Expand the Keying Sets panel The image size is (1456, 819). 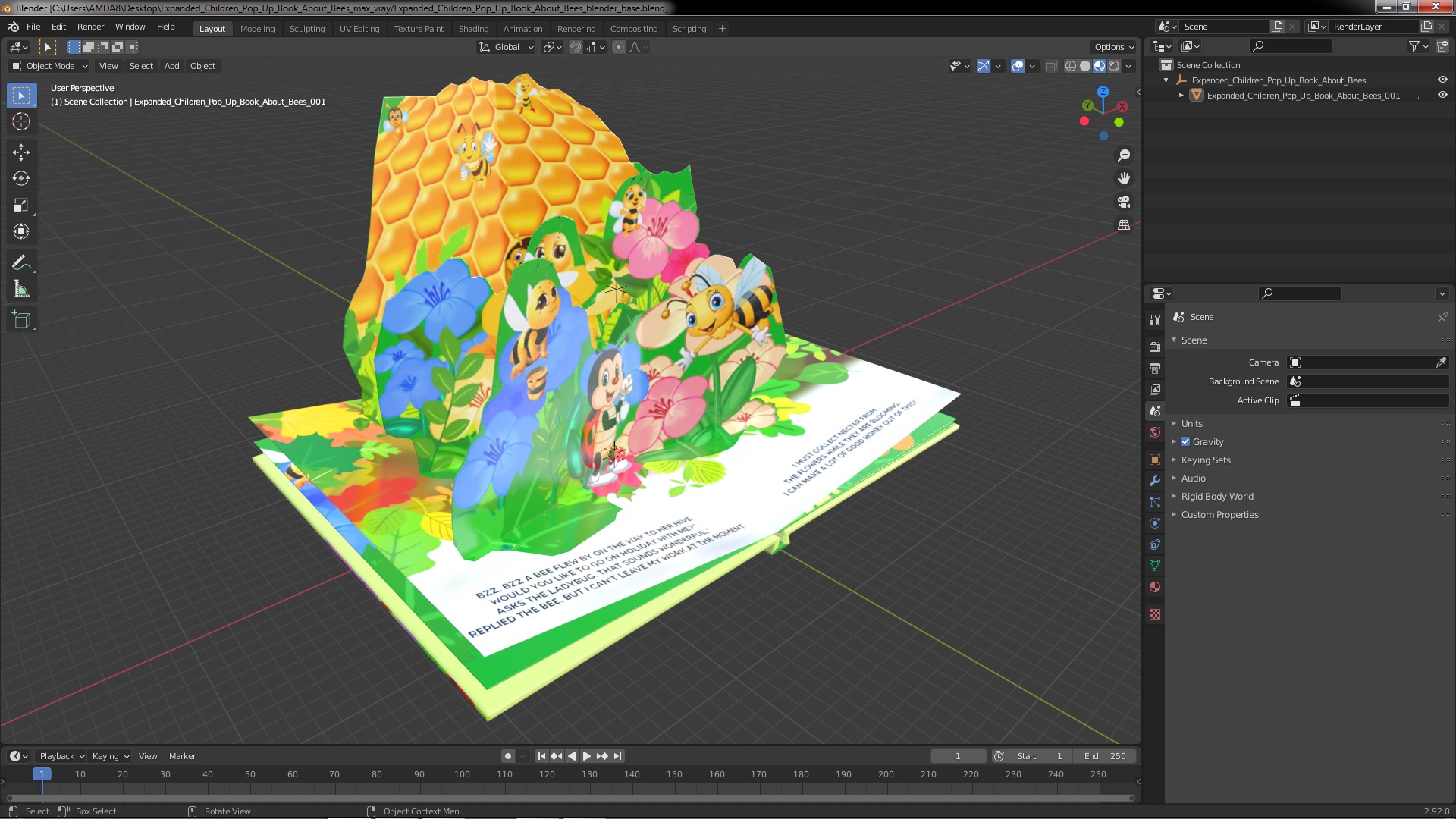click(1205, 460)
